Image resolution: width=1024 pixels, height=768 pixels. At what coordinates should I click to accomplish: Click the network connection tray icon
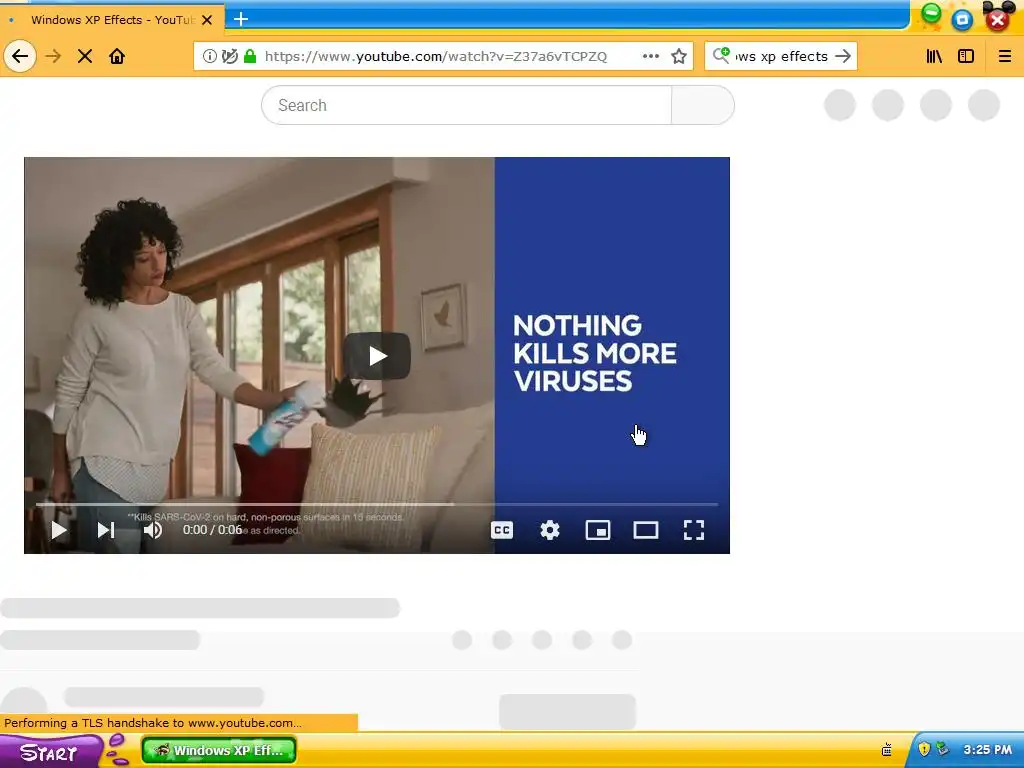point(942,749)
